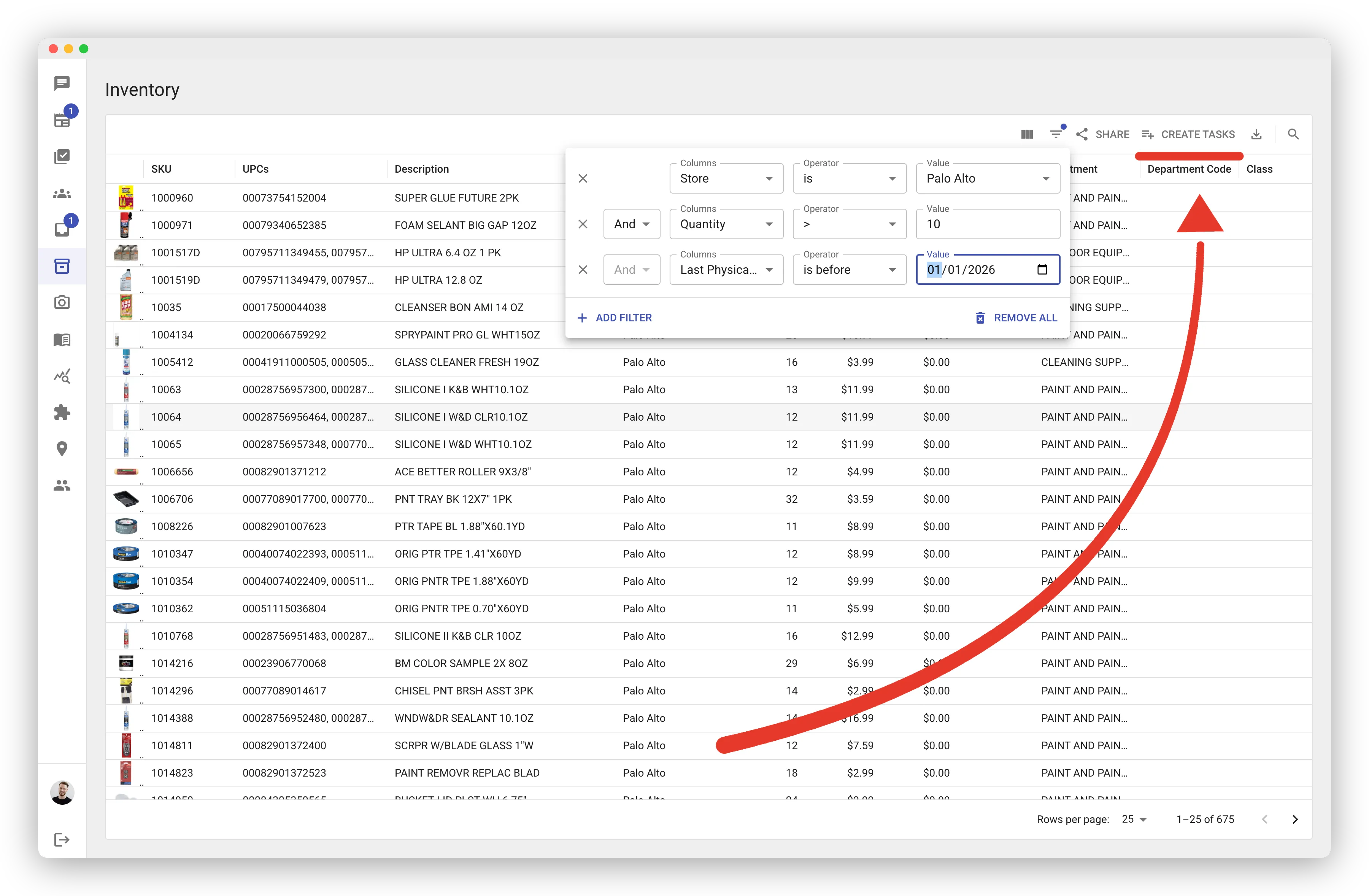Image resolution: width=1369 pixels, height=896 pixels.
Task: Open the Inventory archive box icon
Action: tap(62, 266)
